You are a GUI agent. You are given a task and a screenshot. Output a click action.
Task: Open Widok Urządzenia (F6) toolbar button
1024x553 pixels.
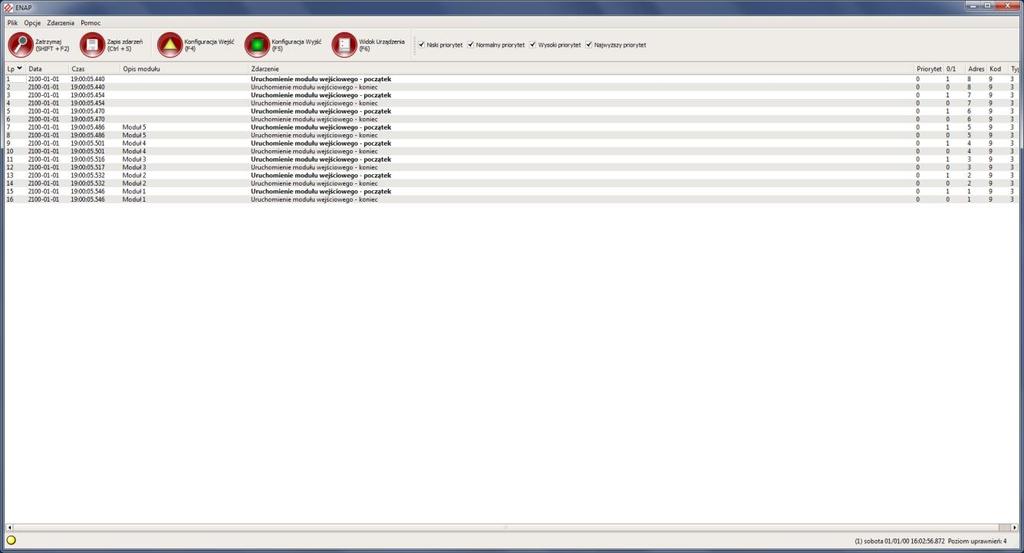tap(368, 45)
